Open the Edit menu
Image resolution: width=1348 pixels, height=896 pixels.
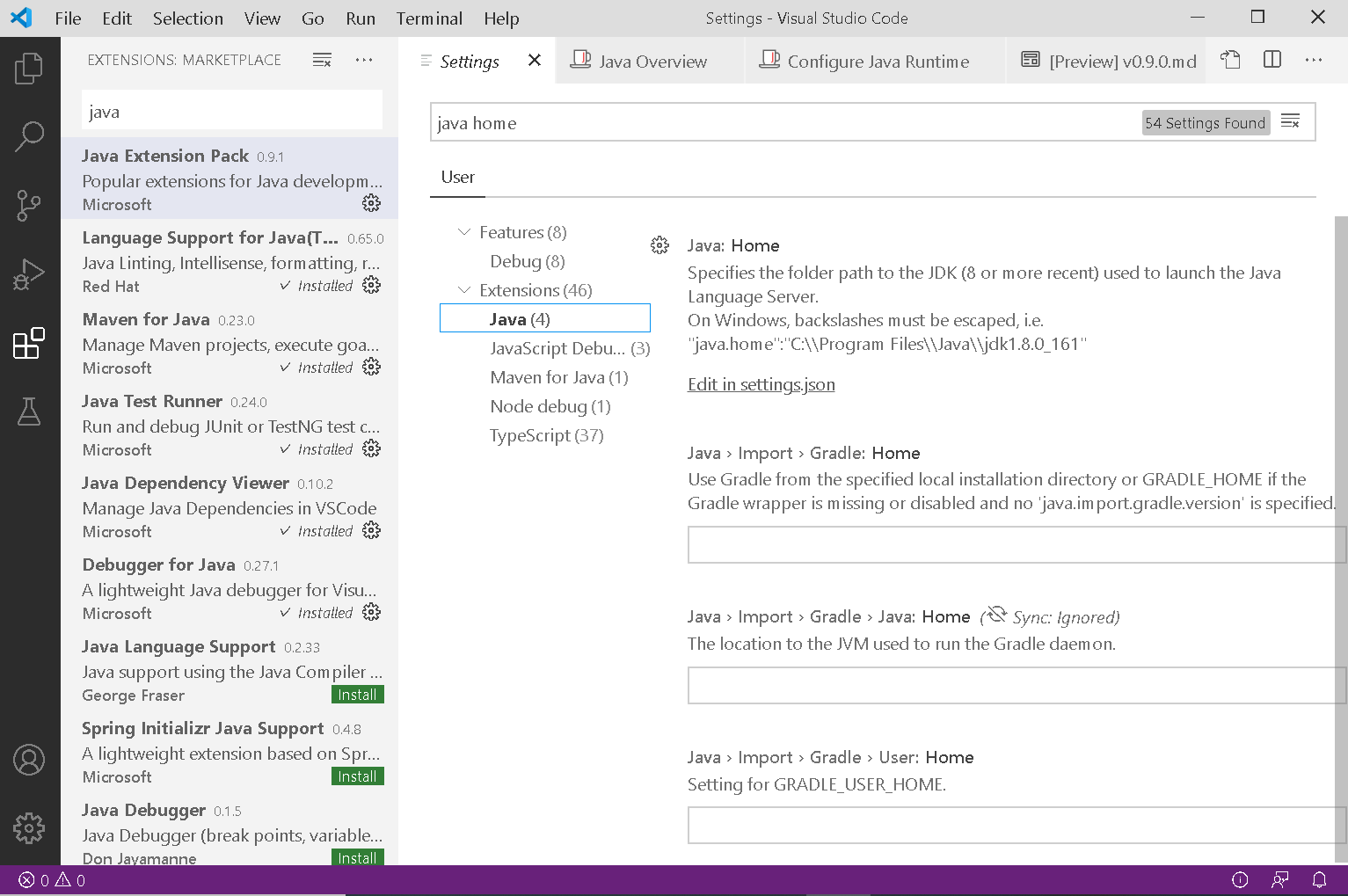click(117, 18)
